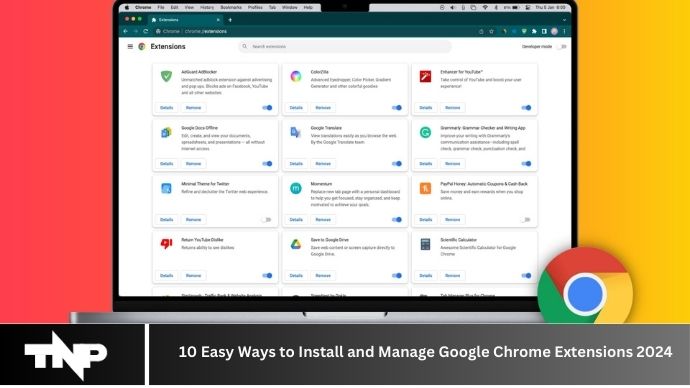Bookmark this page with the star icon
Screen dimensions: 690x388
coord(492,31)
